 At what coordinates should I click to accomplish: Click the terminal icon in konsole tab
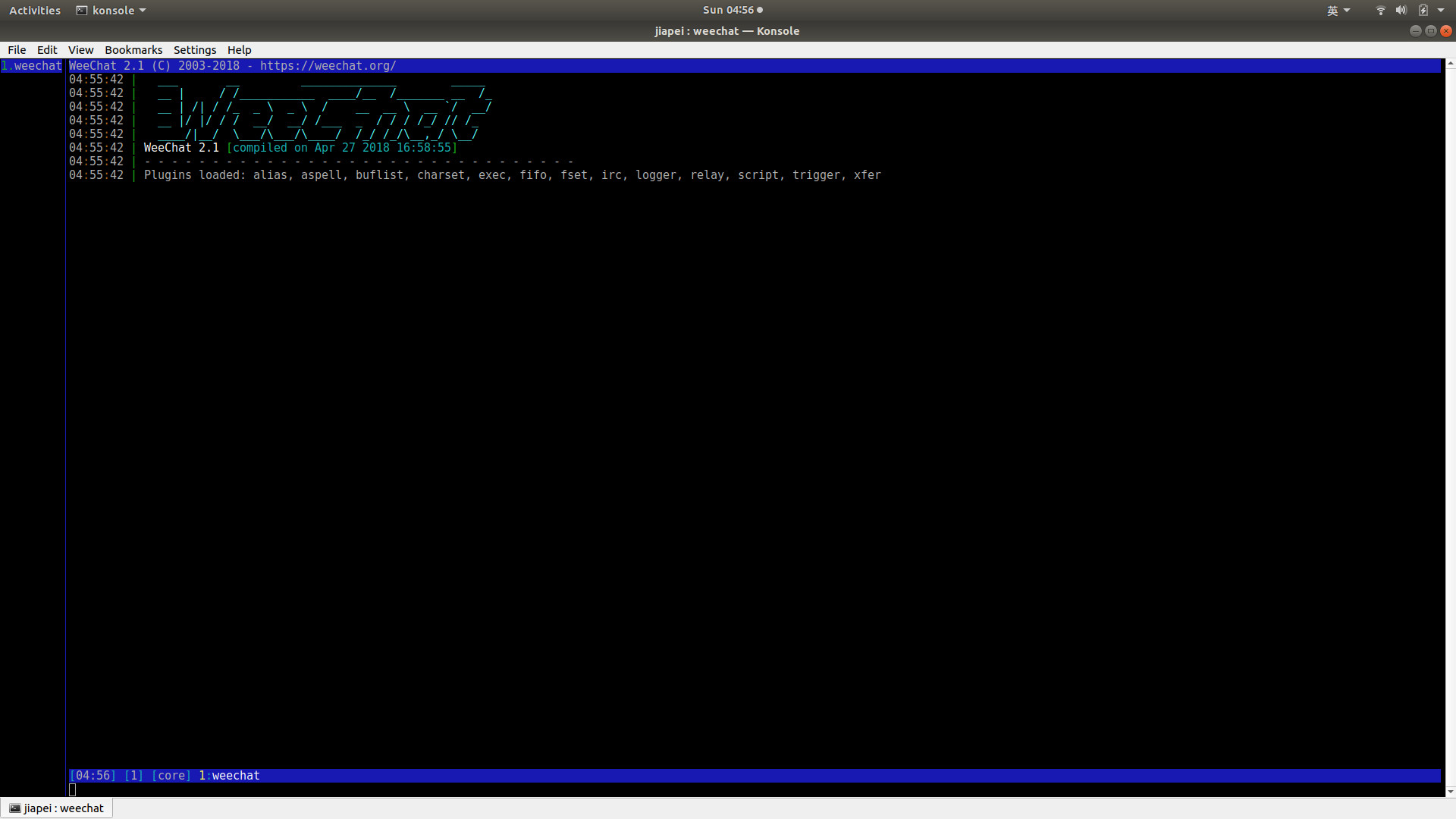(x=14, y=808)
